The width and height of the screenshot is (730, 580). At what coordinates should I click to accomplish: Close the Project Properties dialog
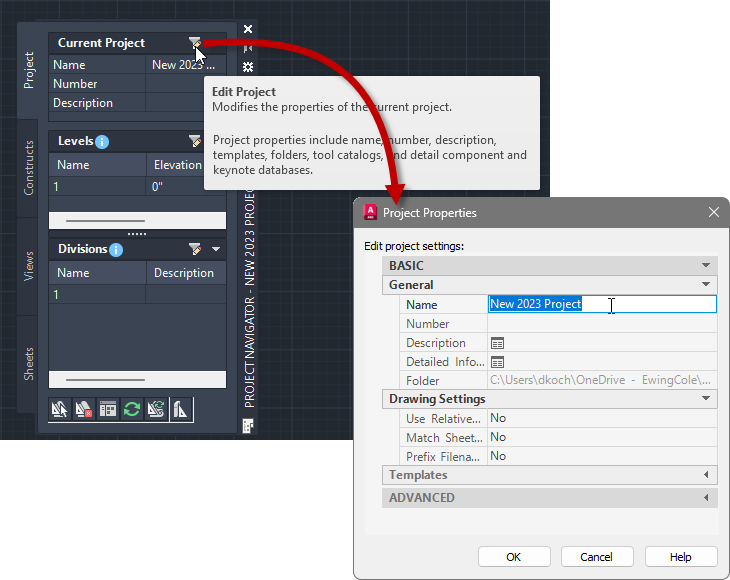point(714,212)
